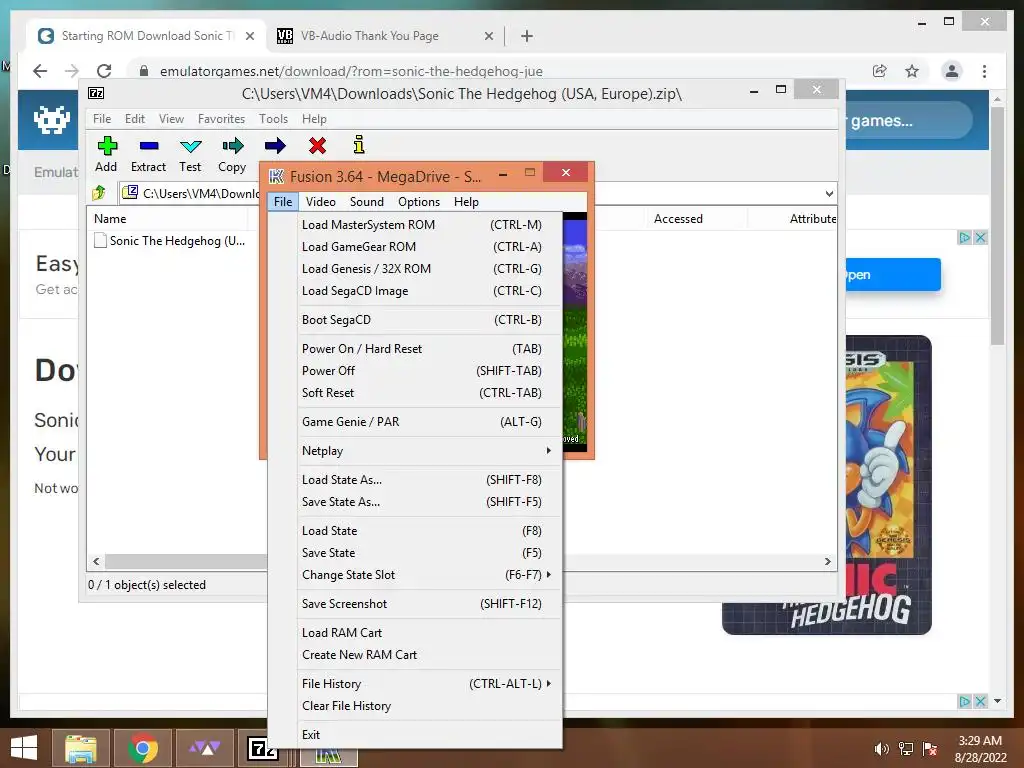Click the Chrome taskbar icon
The height and width of the screenshot is (768, 1024).
[x=143, y=749]
